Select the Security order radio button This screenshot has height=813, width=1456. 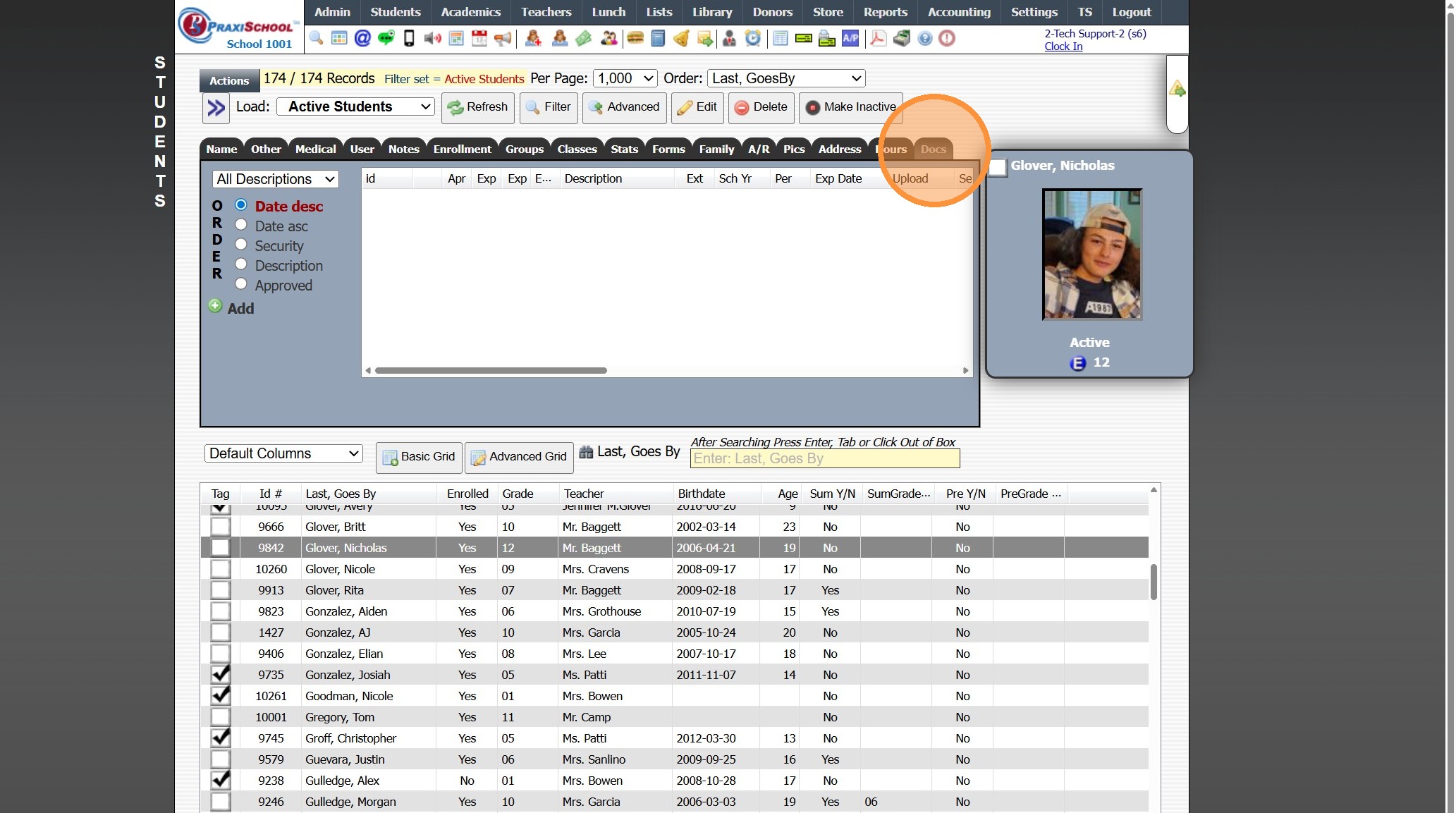[241, 245]
